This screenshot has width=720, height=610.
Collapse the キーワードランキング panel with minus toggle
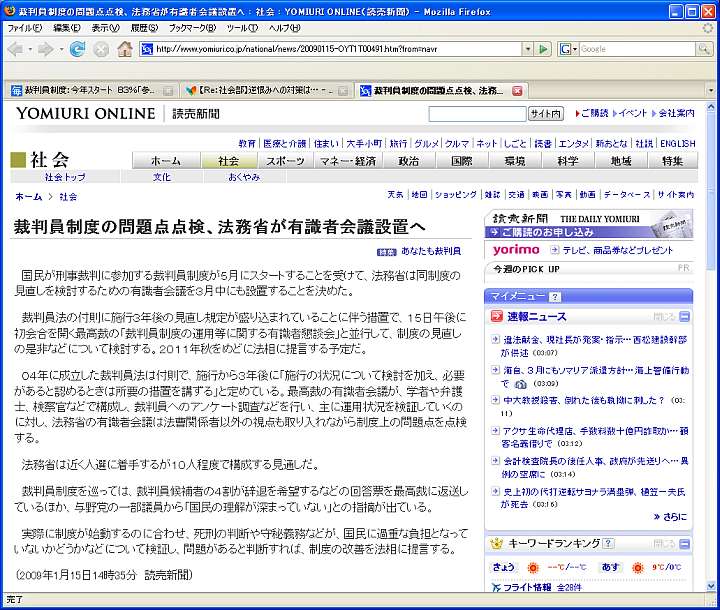pos(685,544)
